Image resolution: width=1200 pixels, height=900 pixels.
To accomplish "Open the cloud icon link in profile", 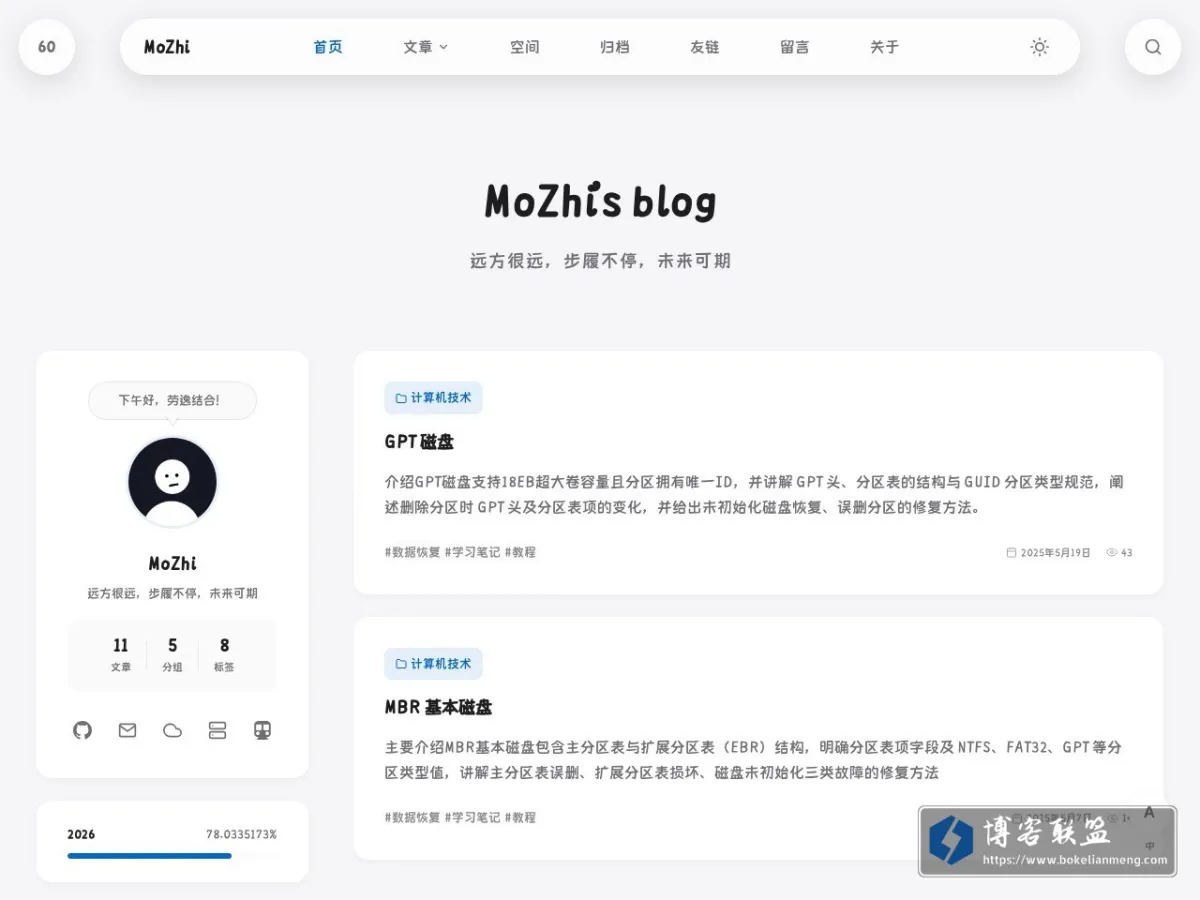I will [172, 730].
